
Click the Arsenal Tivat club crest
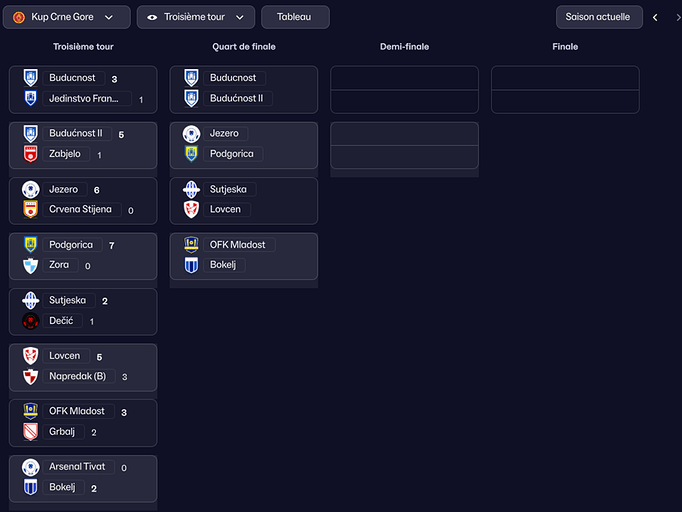[x=30, y=467]
